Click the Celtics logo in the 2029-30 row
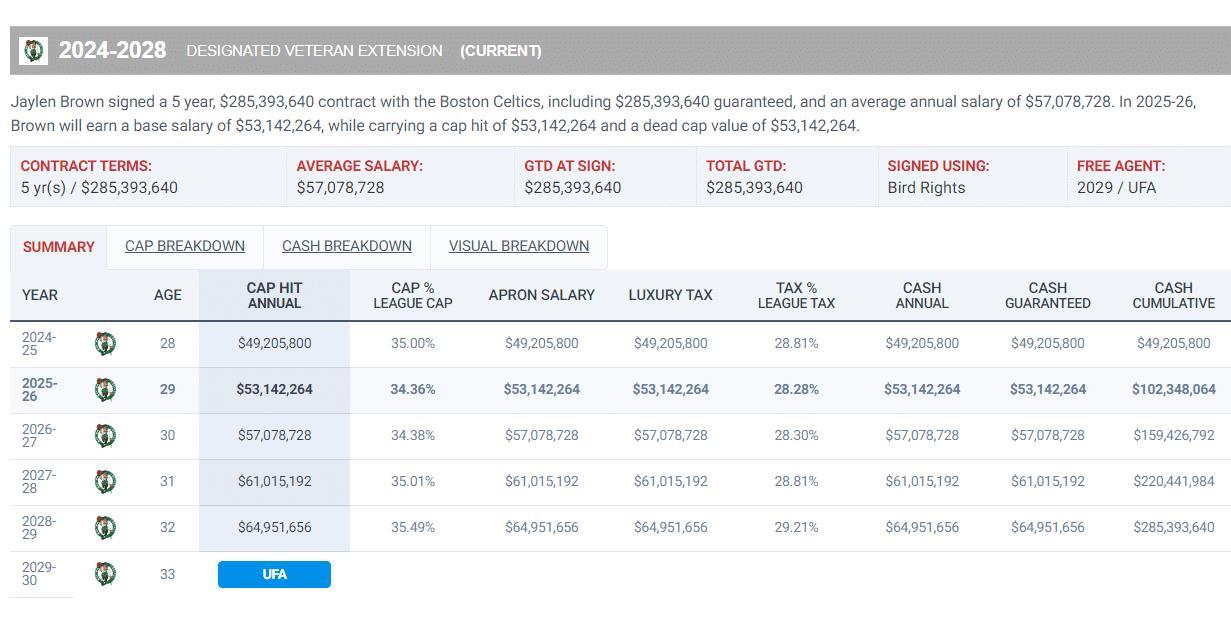Viewport: 1231px width, 623px height. click(105, 573)
